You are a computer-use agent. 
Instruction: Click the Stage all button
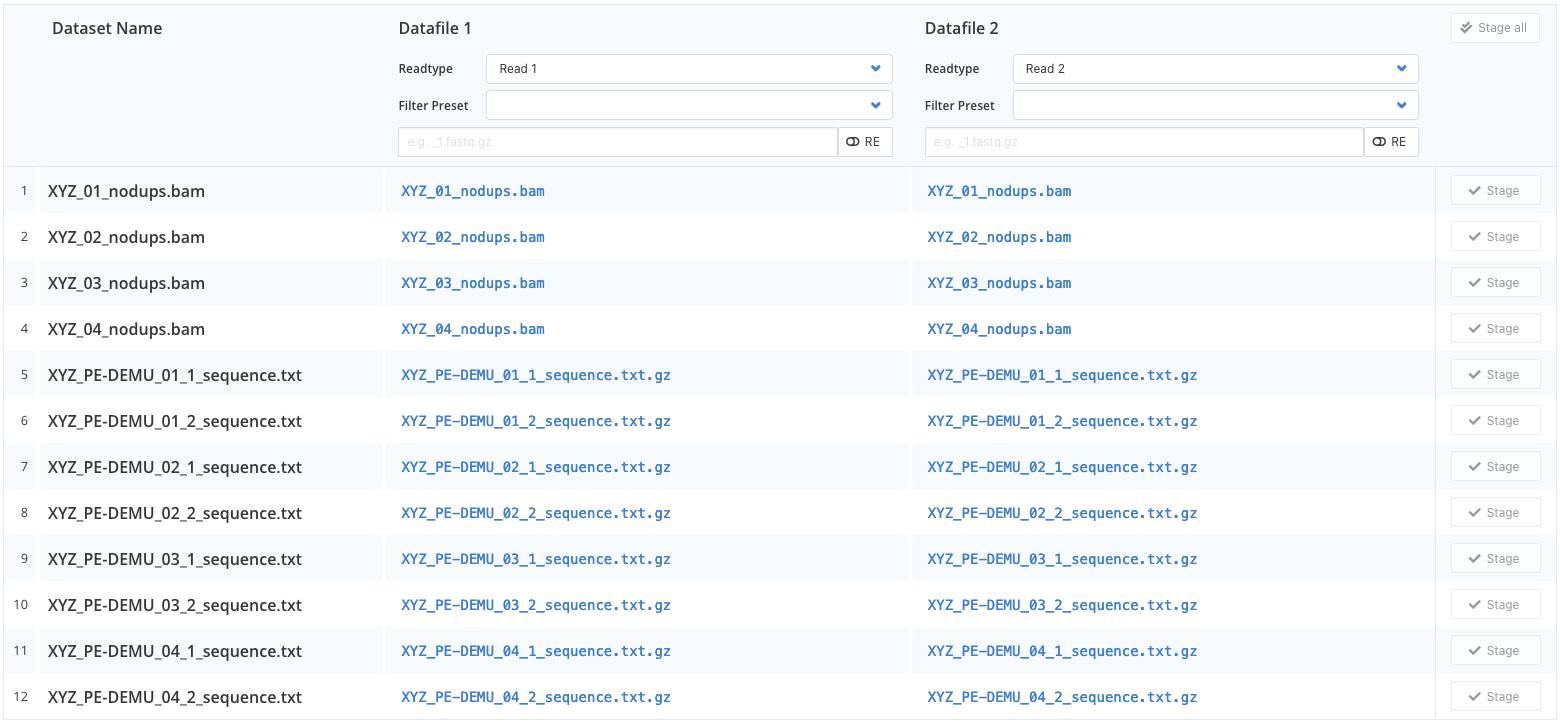(x=1495, y=28)
